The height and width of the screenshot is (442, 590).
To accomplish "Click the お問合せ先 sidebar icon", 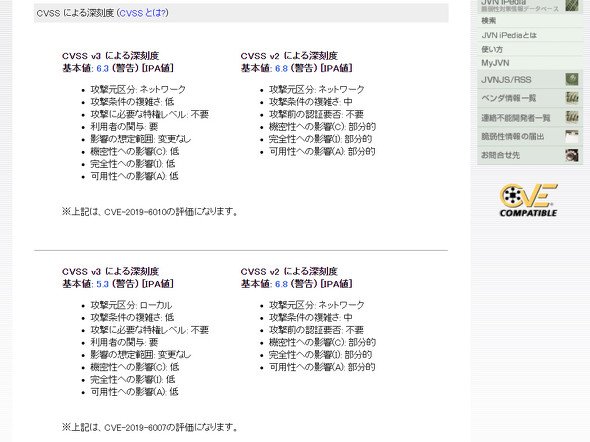I will [x=572, y=155].
